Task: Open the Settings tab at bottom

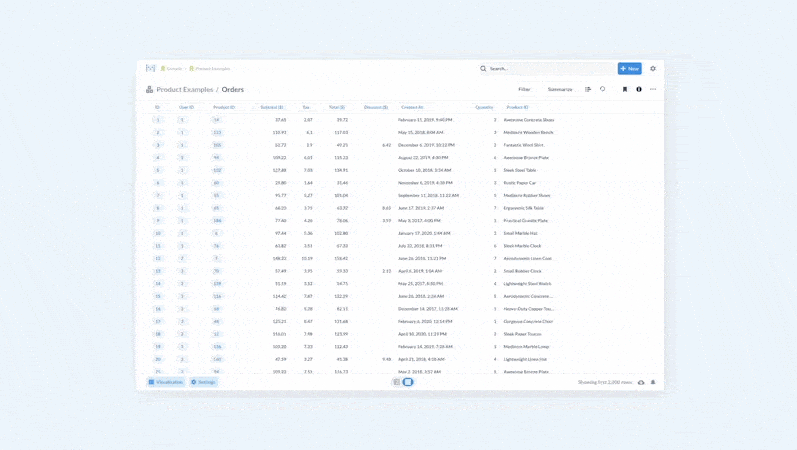Action: click(x=203, y=382)
